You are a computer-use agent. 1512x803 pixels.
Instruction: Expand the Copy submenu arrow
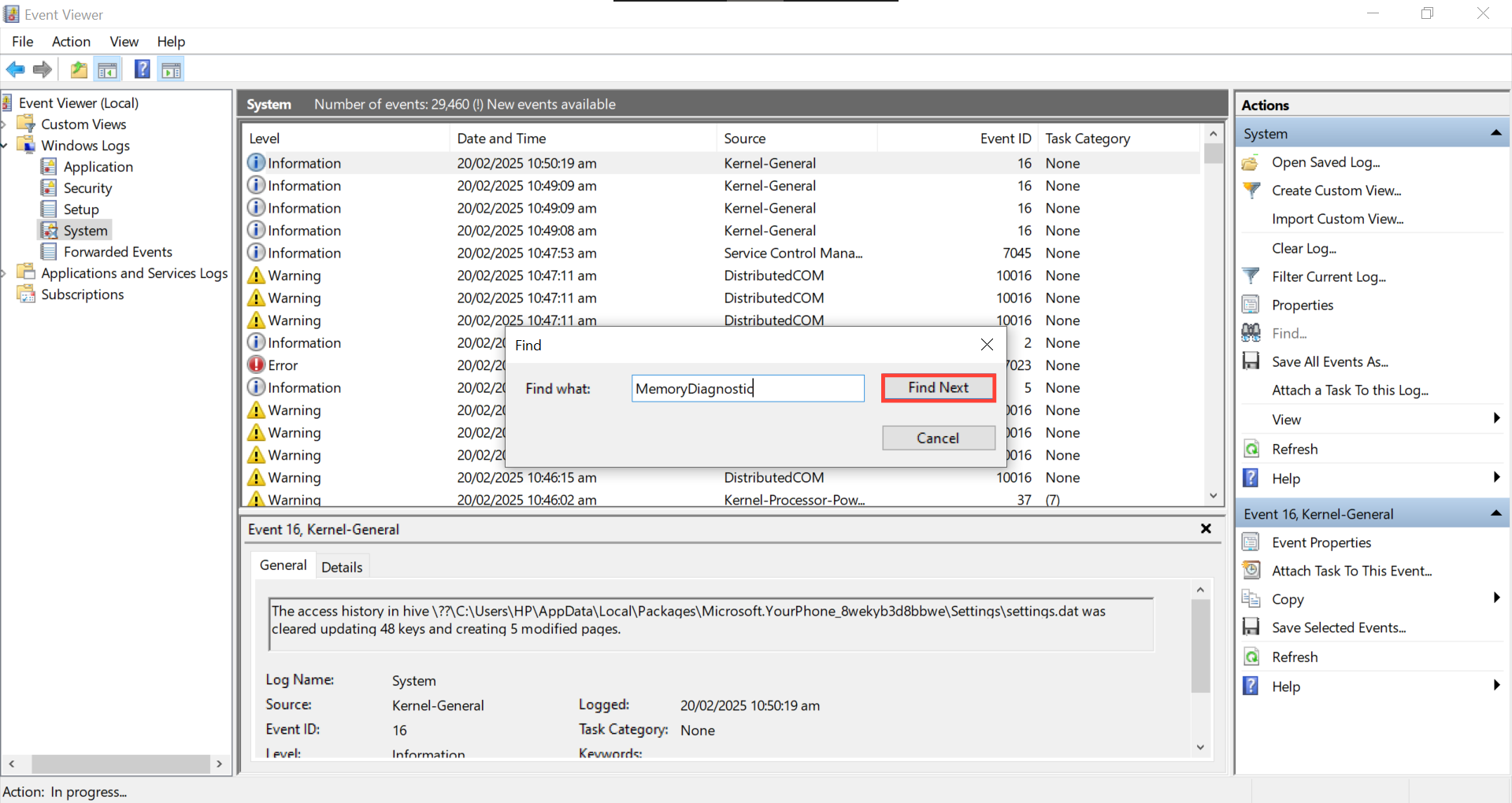point(1496,598)
